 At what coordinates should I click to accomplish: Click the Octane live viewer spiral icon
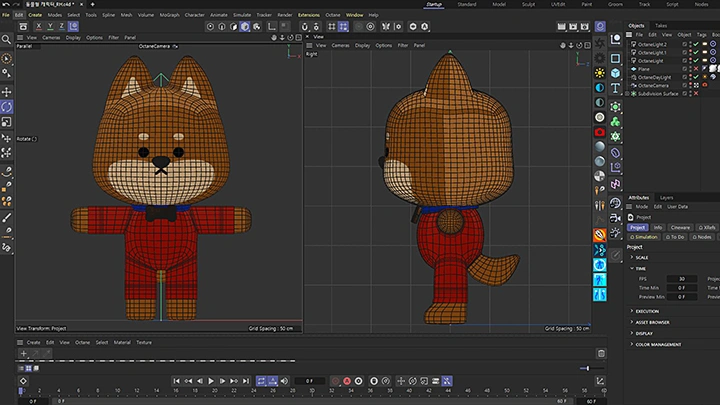[600, 43]
